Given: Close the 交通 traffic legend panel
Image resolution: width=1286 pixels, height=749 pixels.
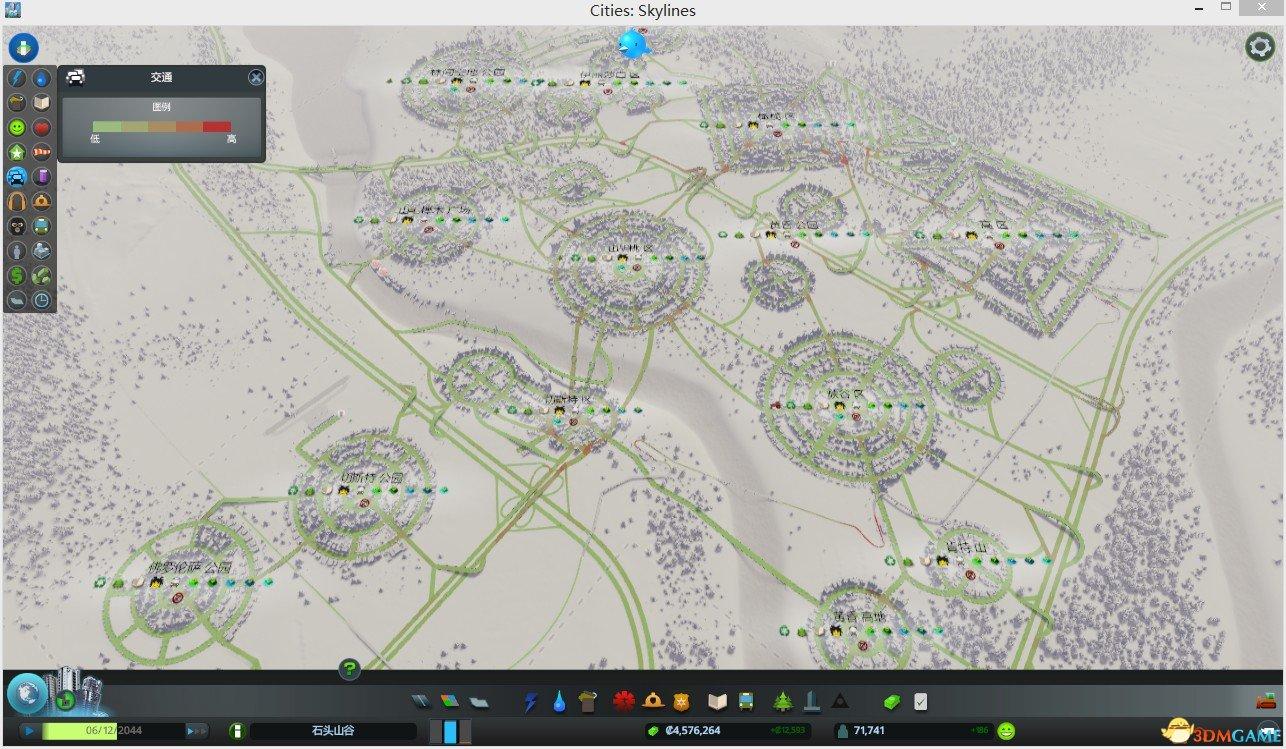Looking at the screenshot, I should click(x=256, y=77).
